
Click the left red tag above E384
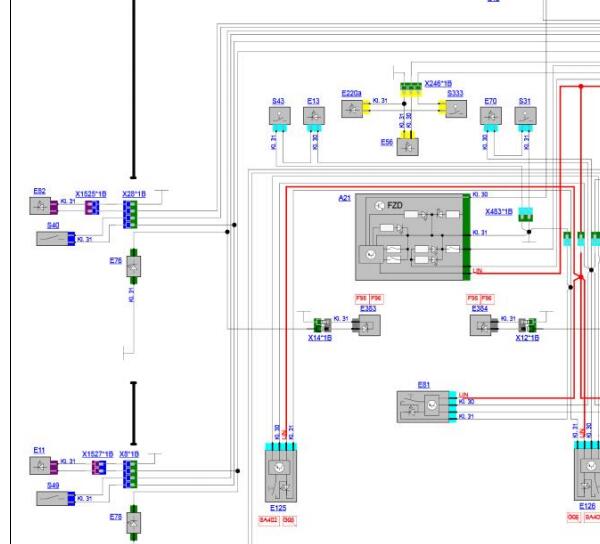(473, 298)
